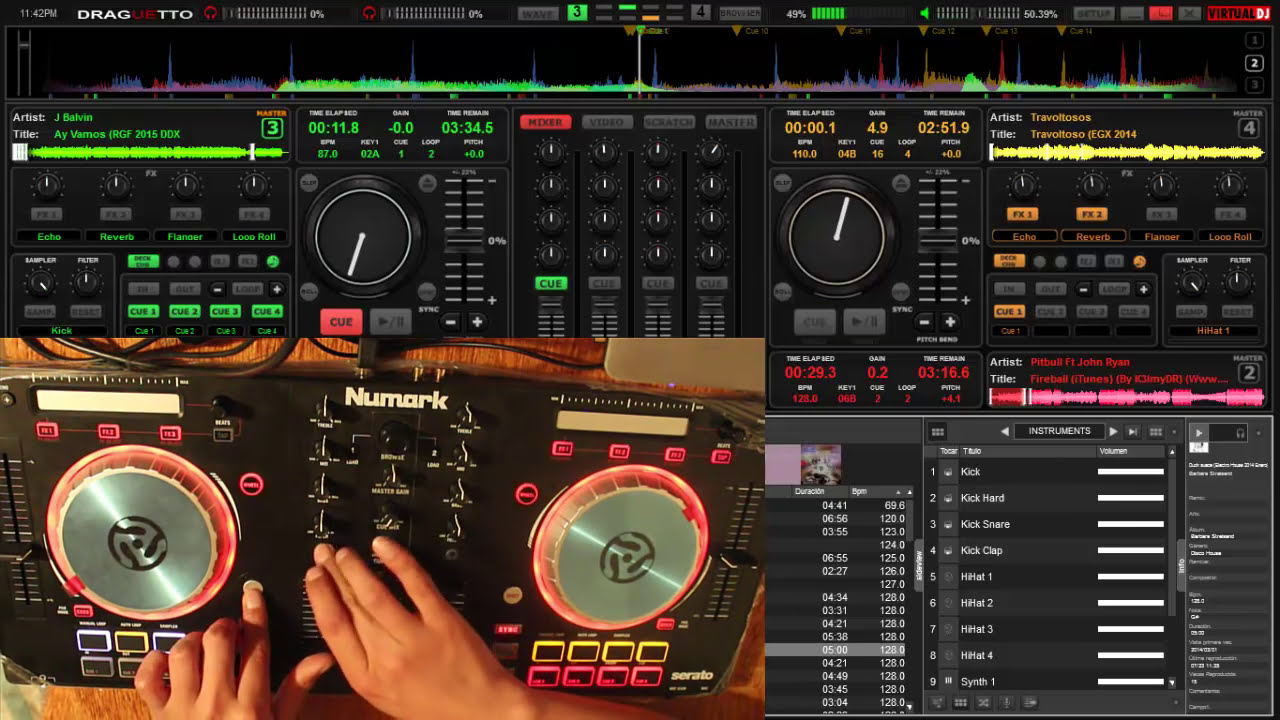This screenshot has width=1280, height=720.
Task: Play the HiHat 1 sample icon
Action: coord(948,577)
